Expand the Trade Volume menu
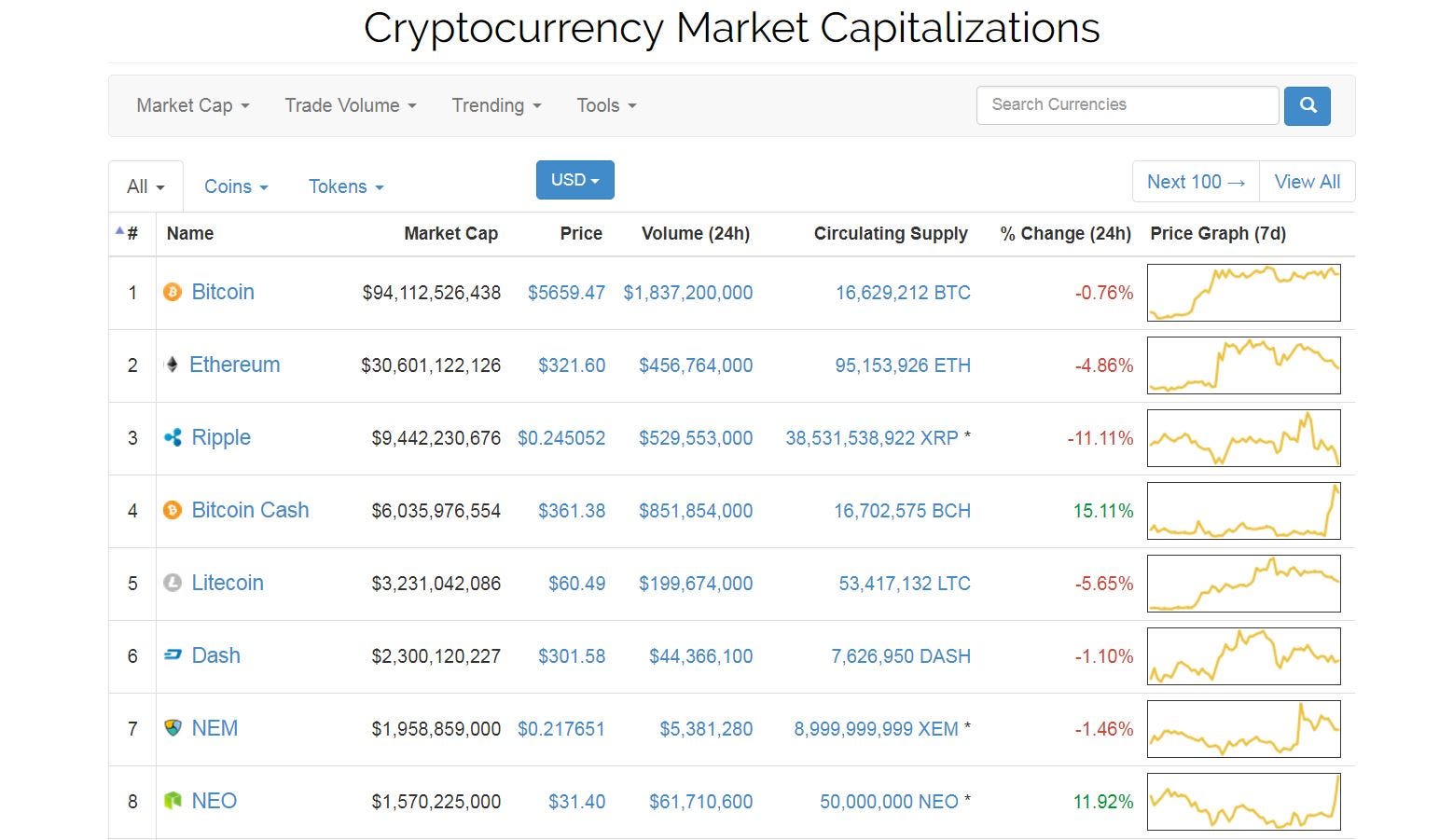 tap(350, 105)
